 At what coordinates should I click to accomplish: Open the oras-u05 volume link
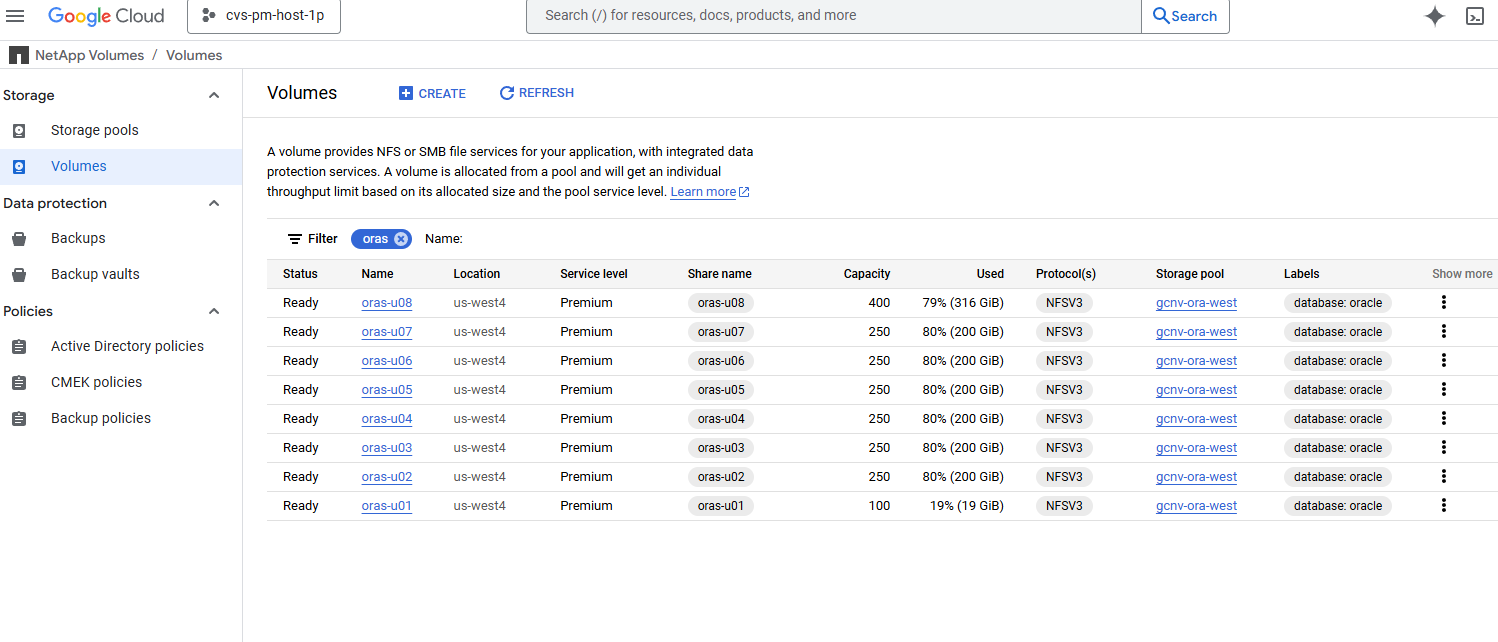387,390
